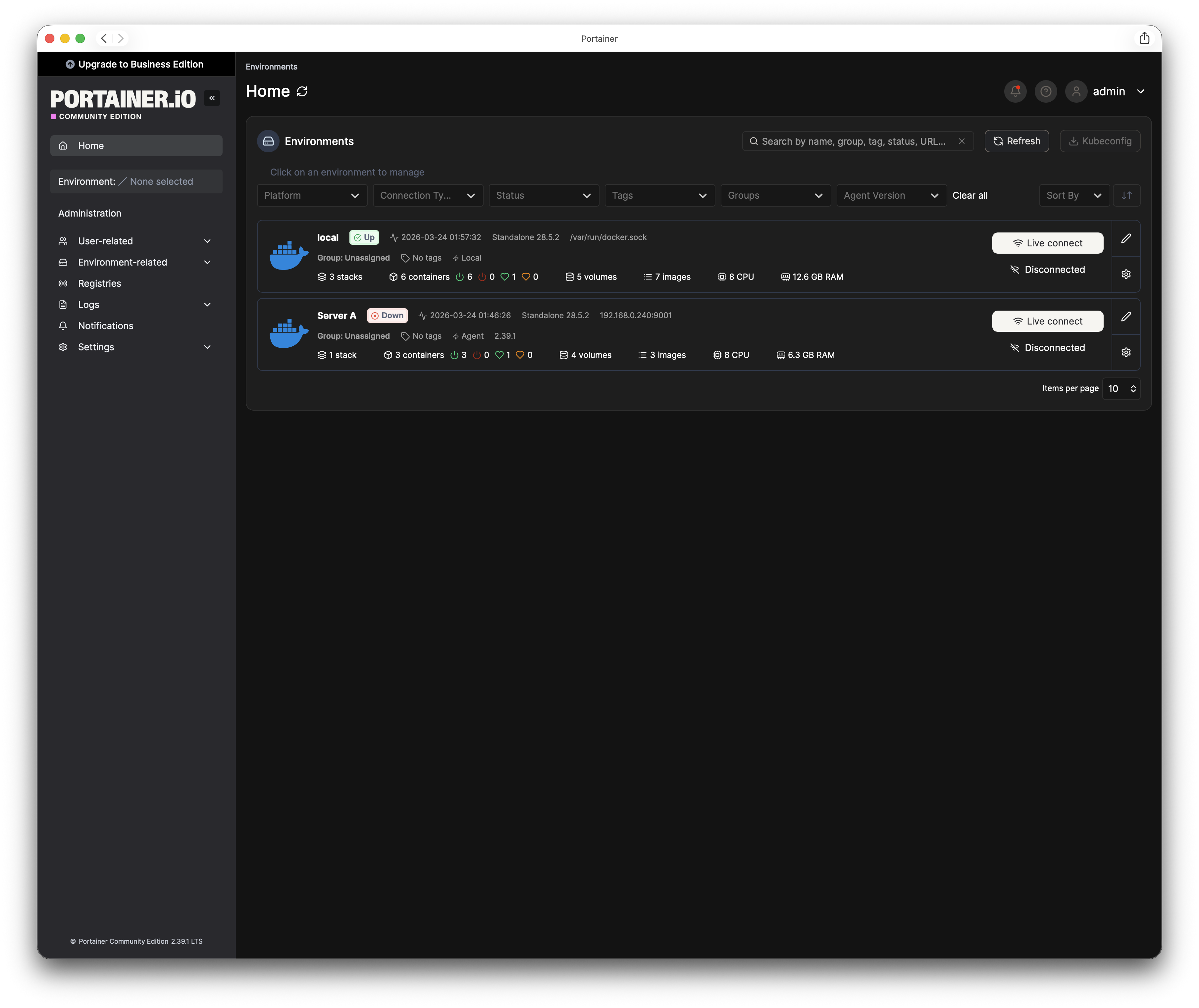The width and height of the screenshot is (1199, 1008).
Task: Open Notifications in the sidebar
Action: 106,326
